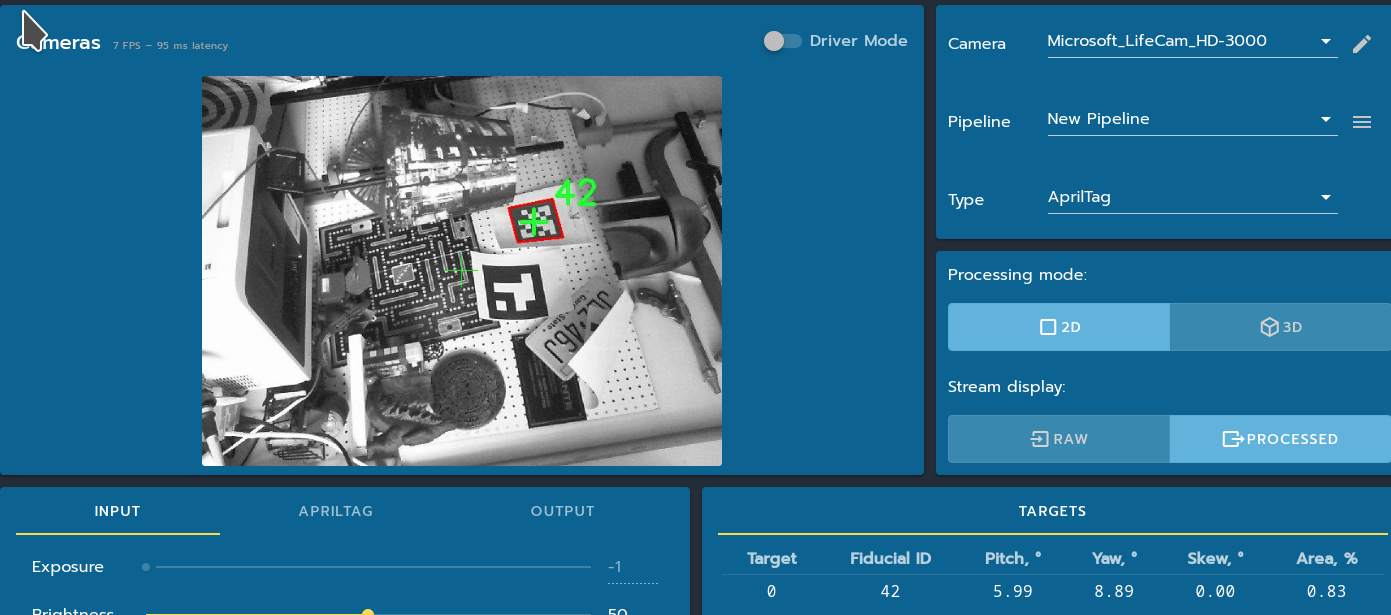The width and height of the screenshot is (1391, 615).
Task: Select the 3D cube icon processing mode
Action: [1269, 326]
